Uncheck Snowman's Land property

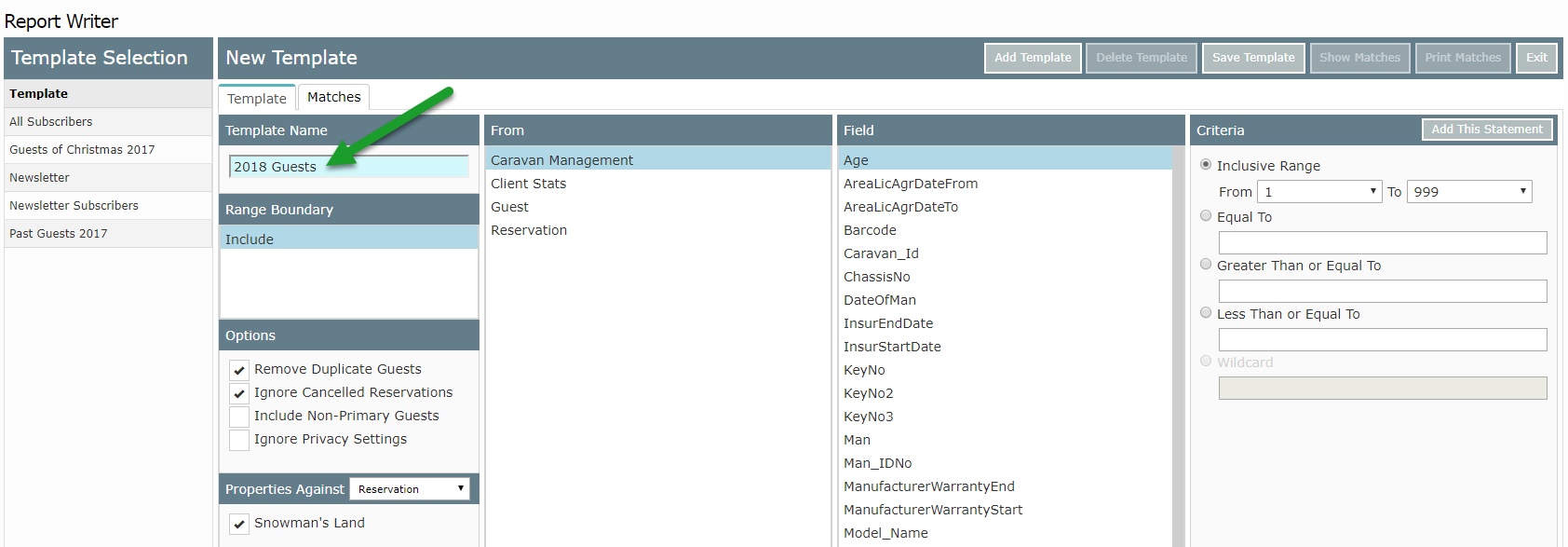click(x=239, y=524)
